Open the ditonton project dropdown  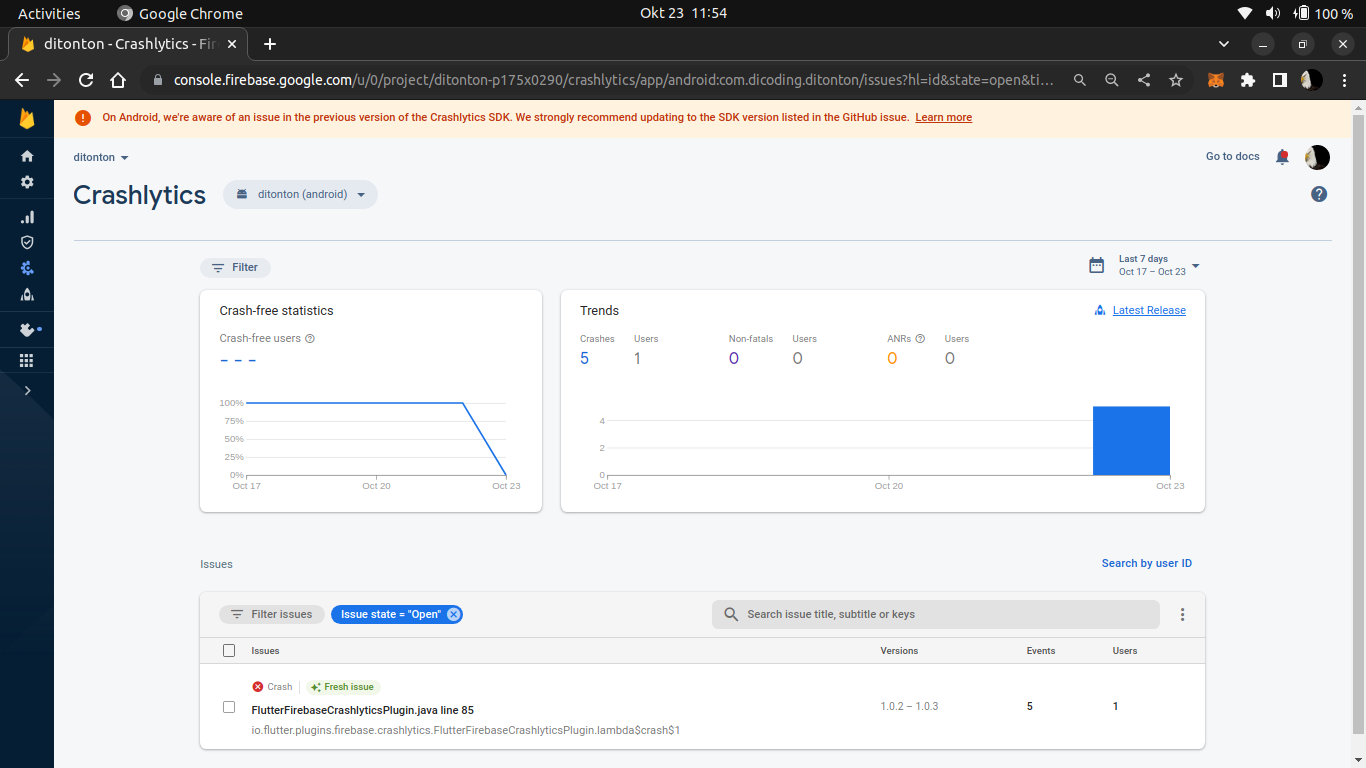tap(100, 157)
